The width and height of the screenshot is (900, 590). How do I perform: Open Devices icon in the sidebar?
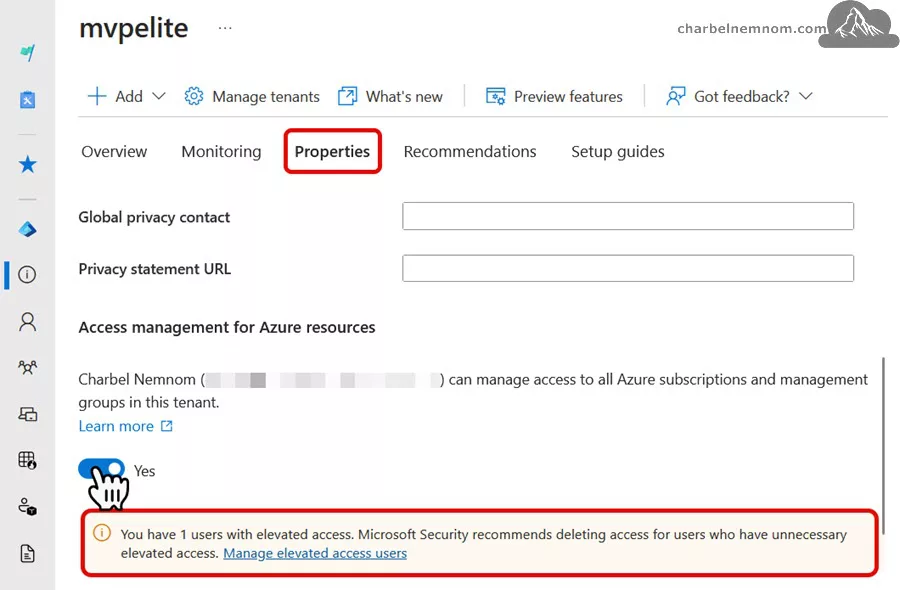pyautogui.click(x=27, y=414)
